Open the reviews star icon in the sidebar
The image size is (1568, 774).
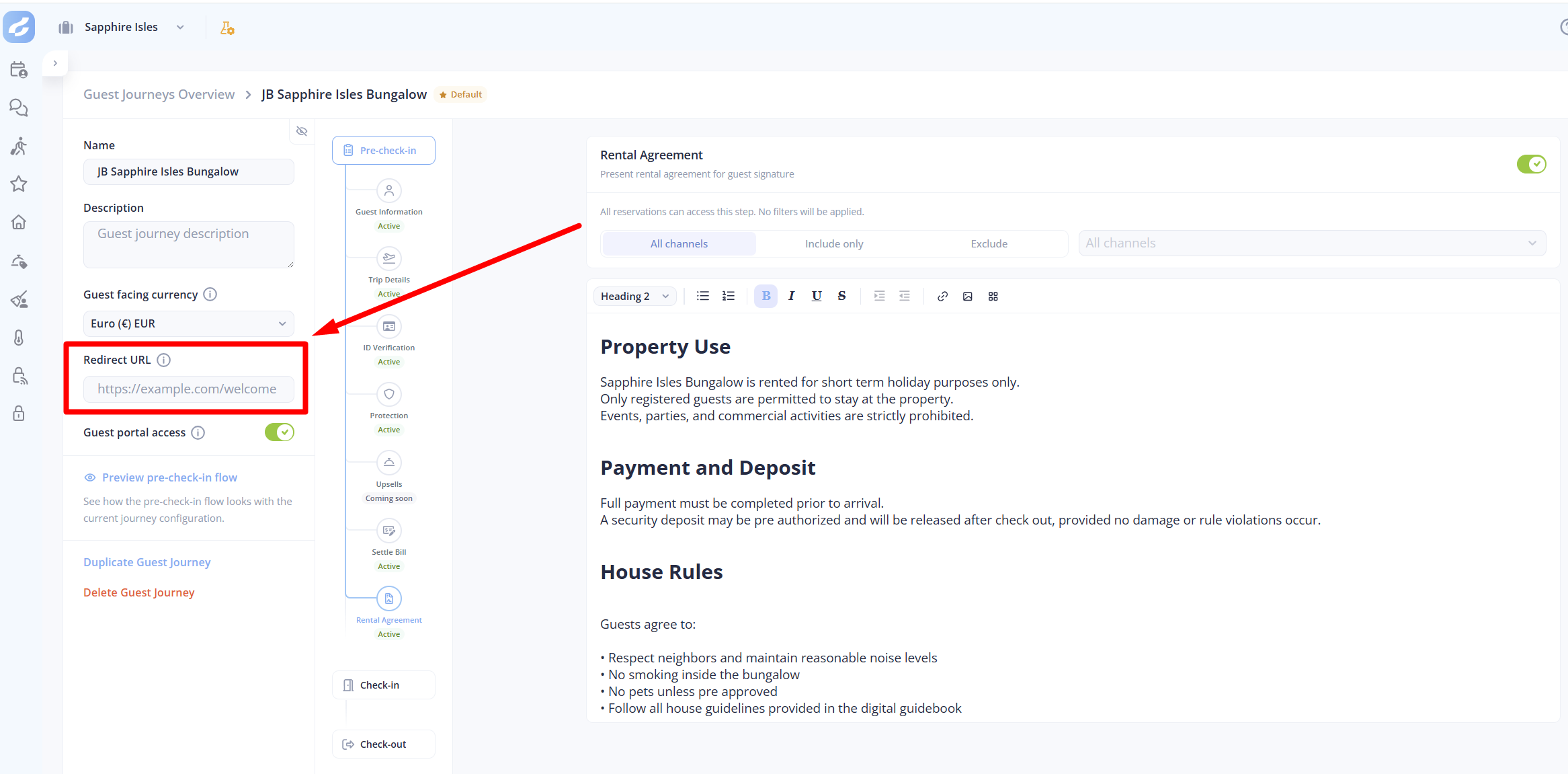(x=19, y=184)
